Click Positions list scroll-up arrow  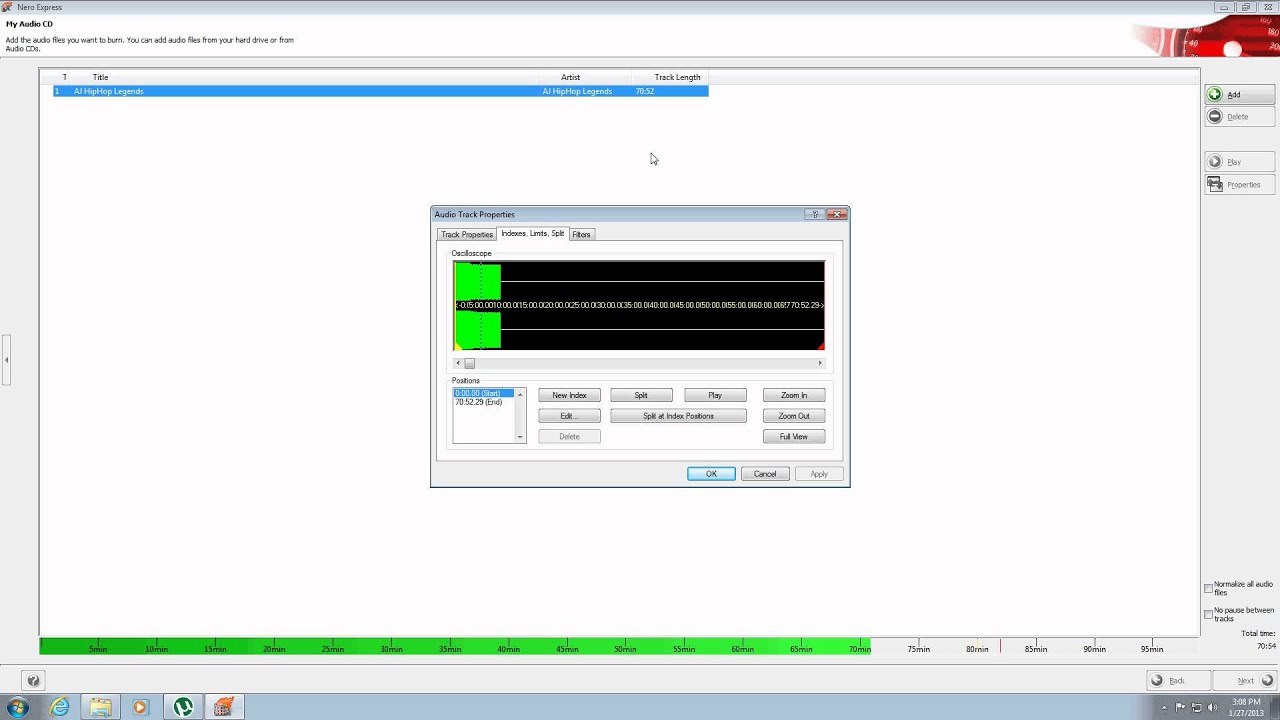(520, 394)
